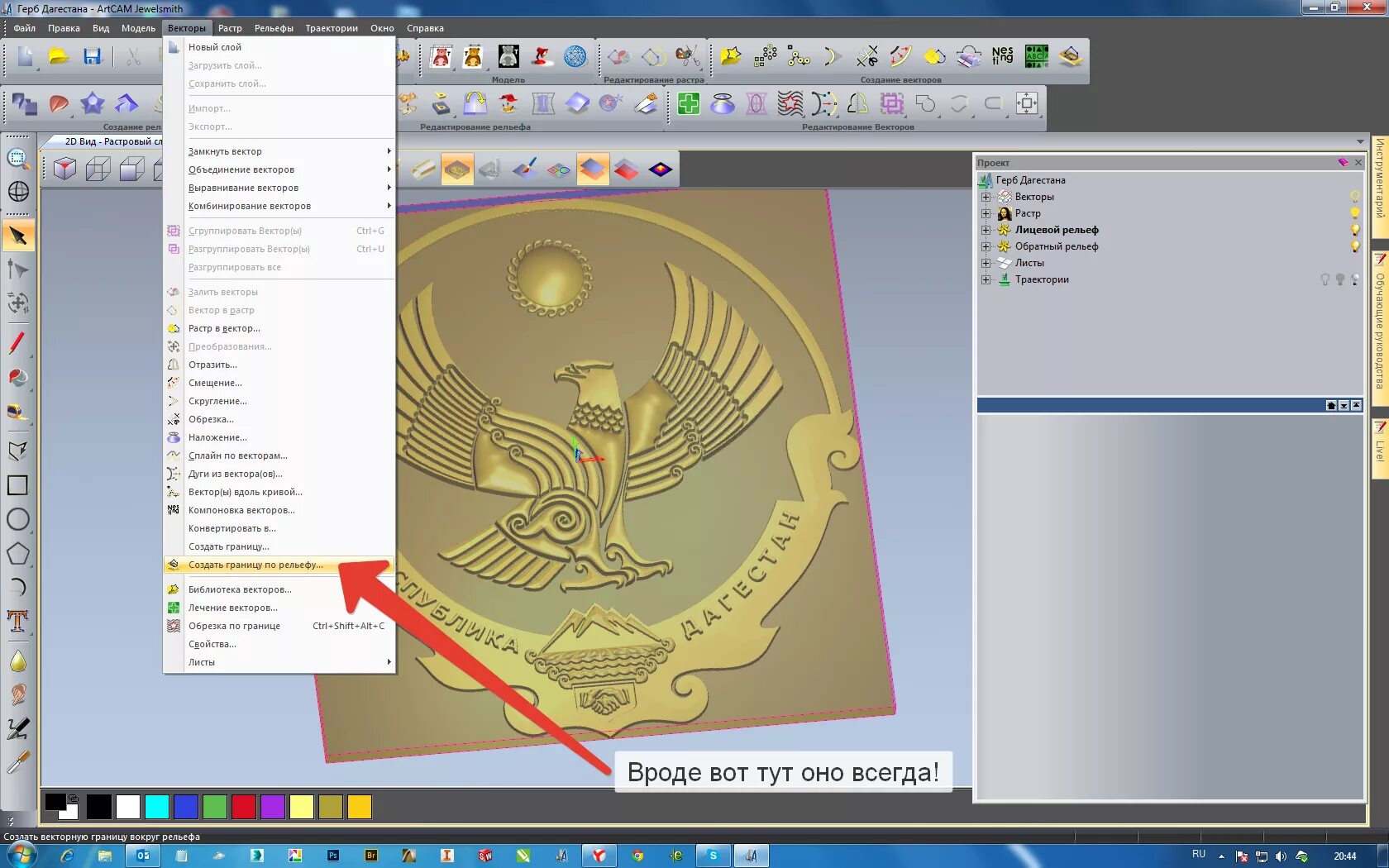Click the RU language indicator in tray
The width and height of the screenshot is (1389, 868).
[1199, 855]
